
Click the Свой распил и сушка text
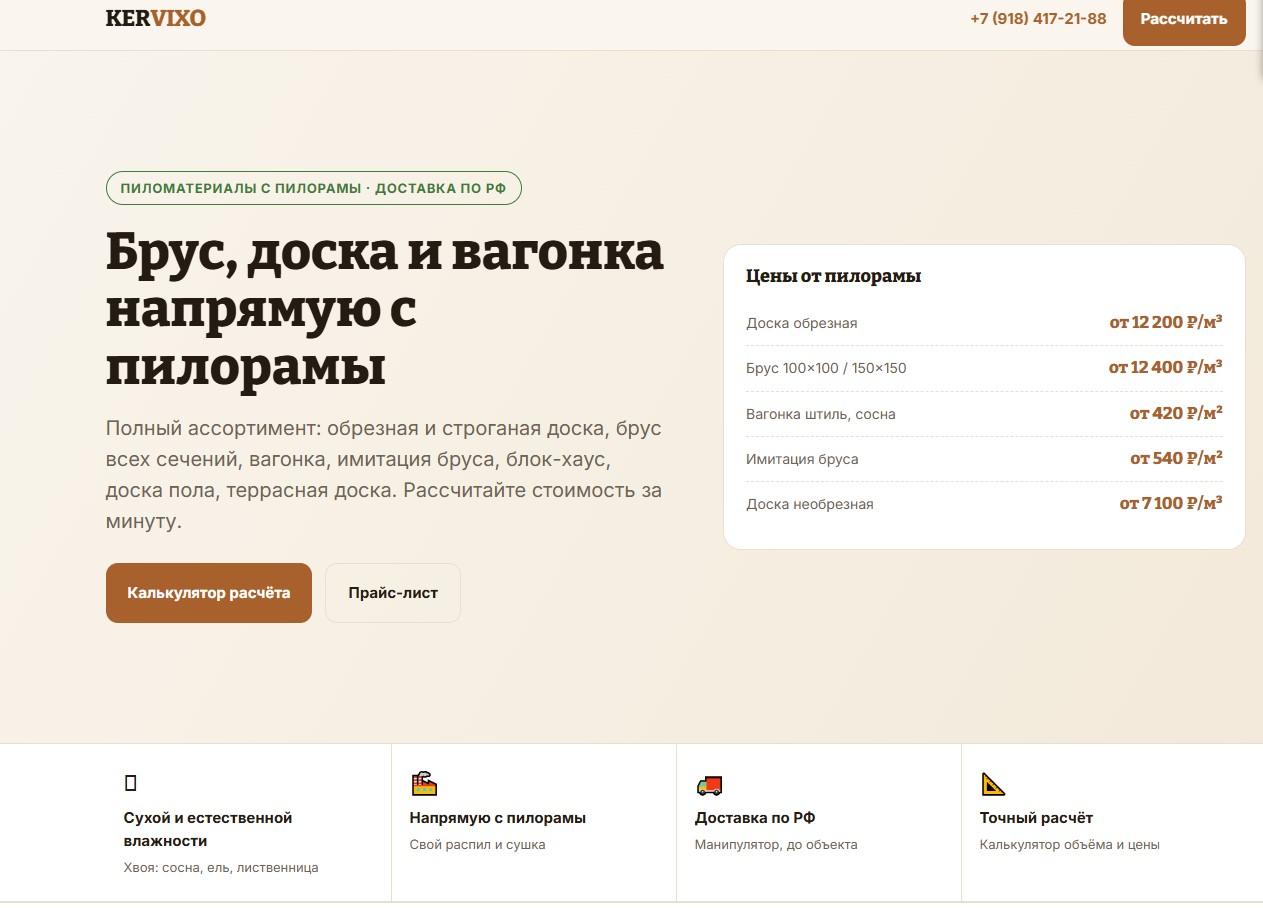pyautogui.click(x=478, y=845)
